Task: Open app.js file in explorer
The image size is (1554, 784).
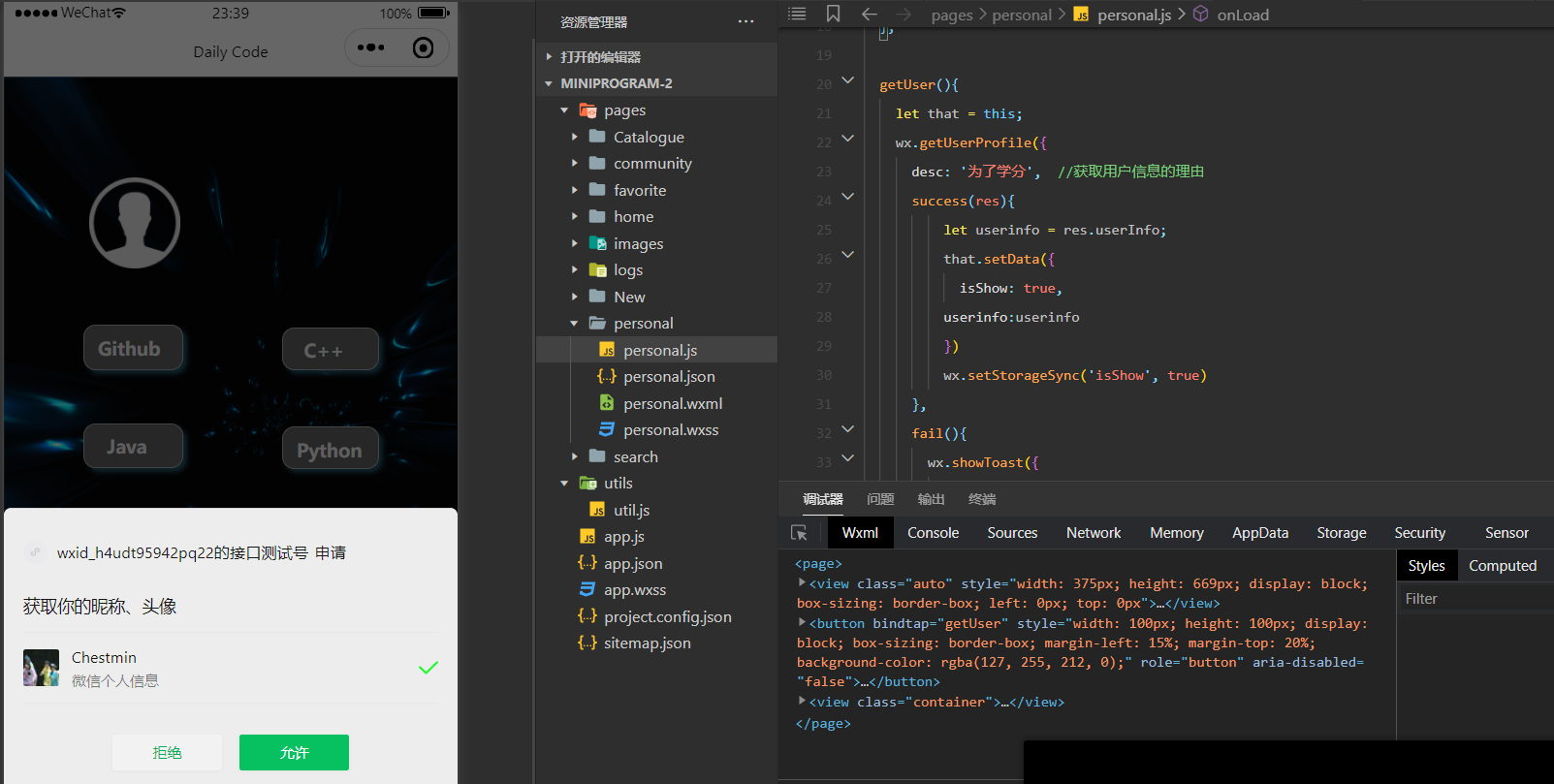Action: (x=623, y=536)
